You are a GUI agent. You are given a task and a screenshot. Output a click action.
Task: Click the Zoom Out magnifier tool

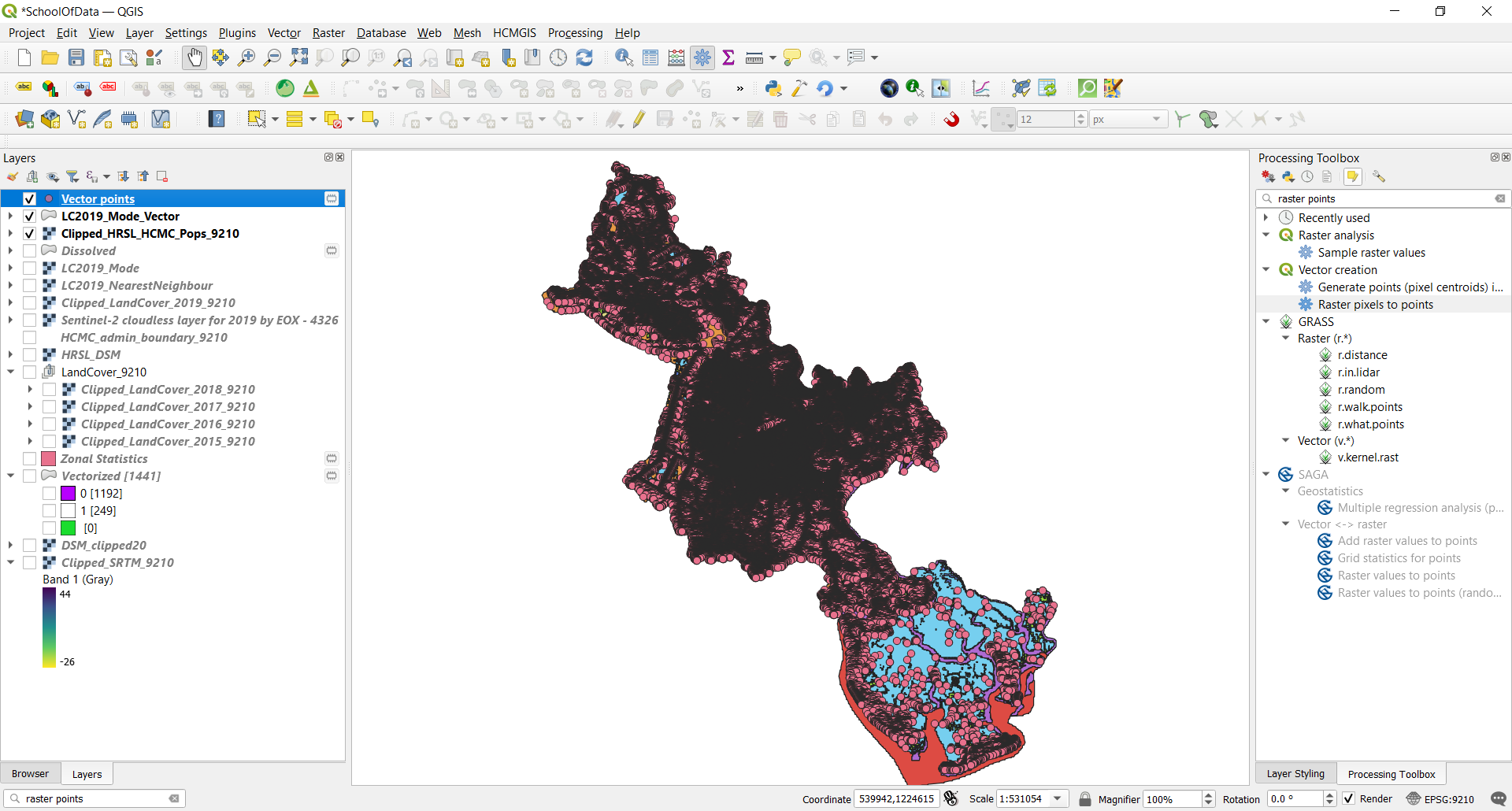click(x=272, y=57)
